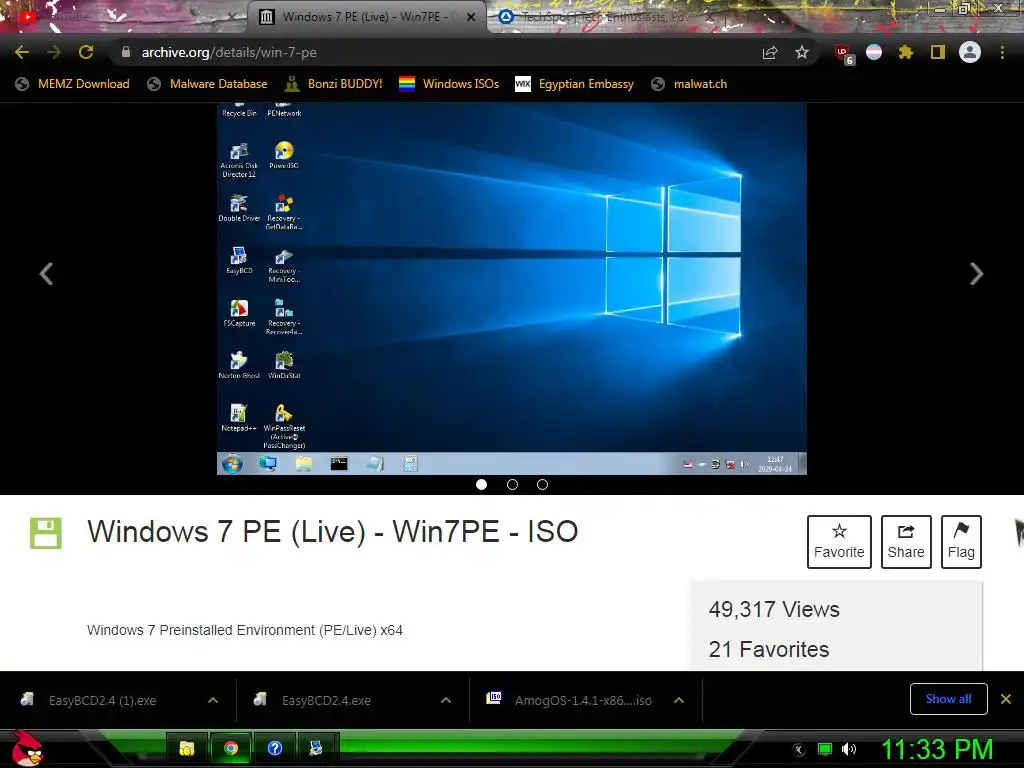
Task: Click the Favorite button
Action: (x=839, y=541)
